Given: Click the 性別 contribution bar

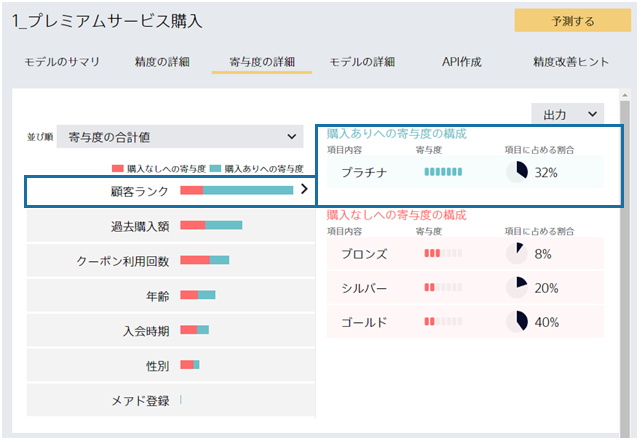Looking at the screenshot, I should [x=190, y=365].
